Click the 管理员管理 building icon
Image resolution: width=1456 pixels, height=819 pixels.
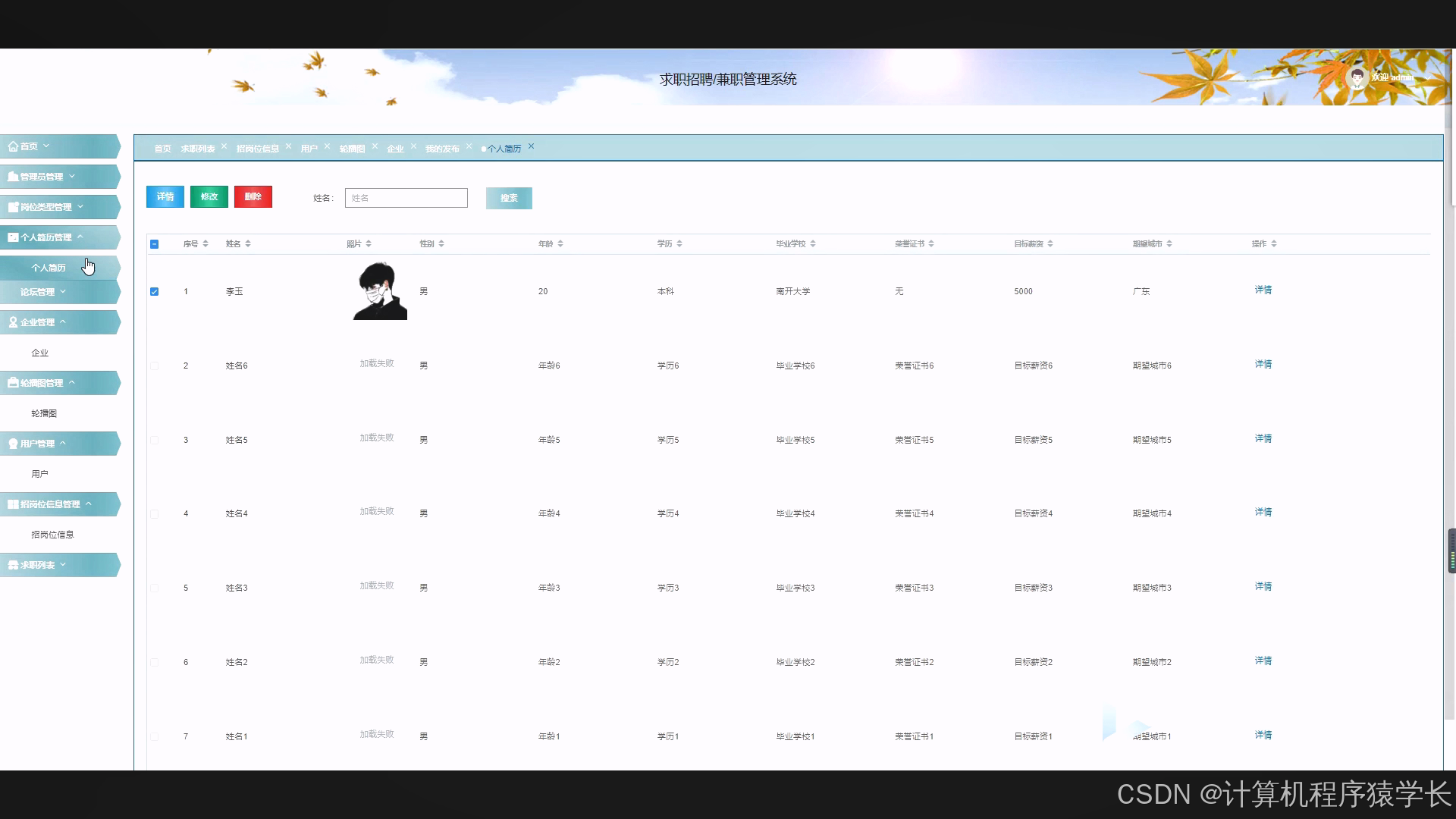(x=13, y=177)
